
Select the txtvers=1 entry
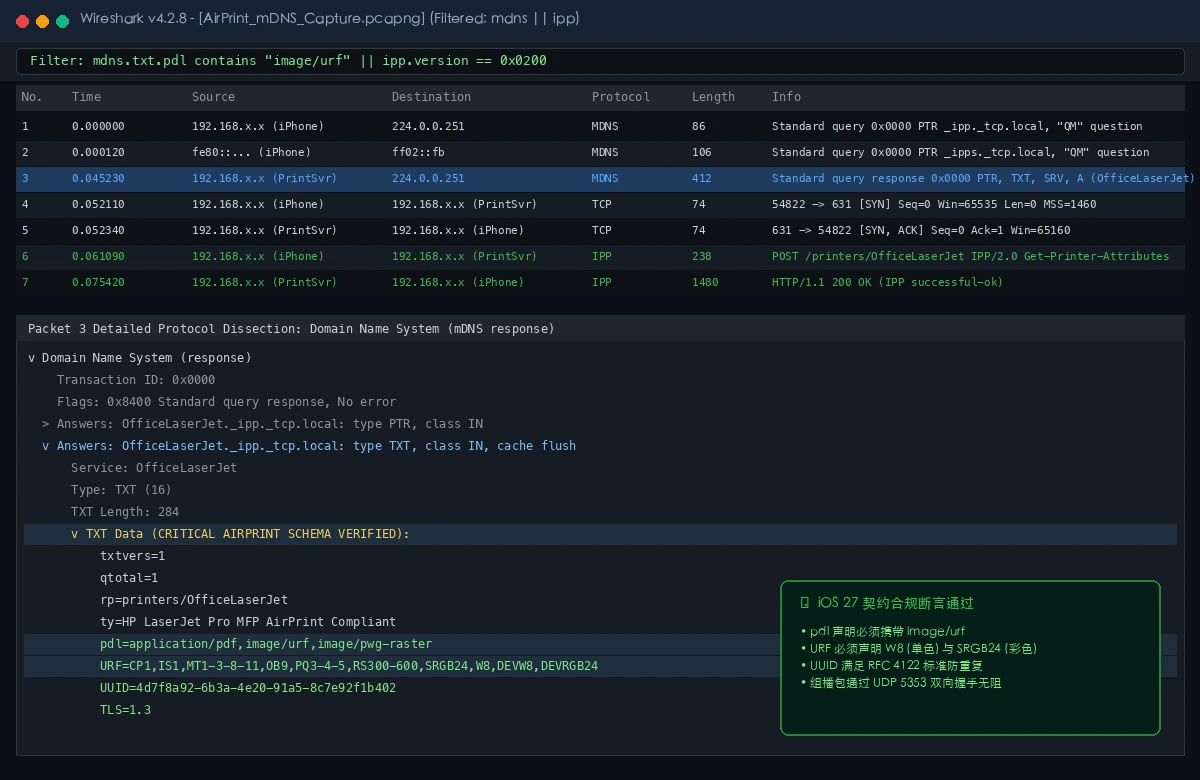[x=133, y=556]
